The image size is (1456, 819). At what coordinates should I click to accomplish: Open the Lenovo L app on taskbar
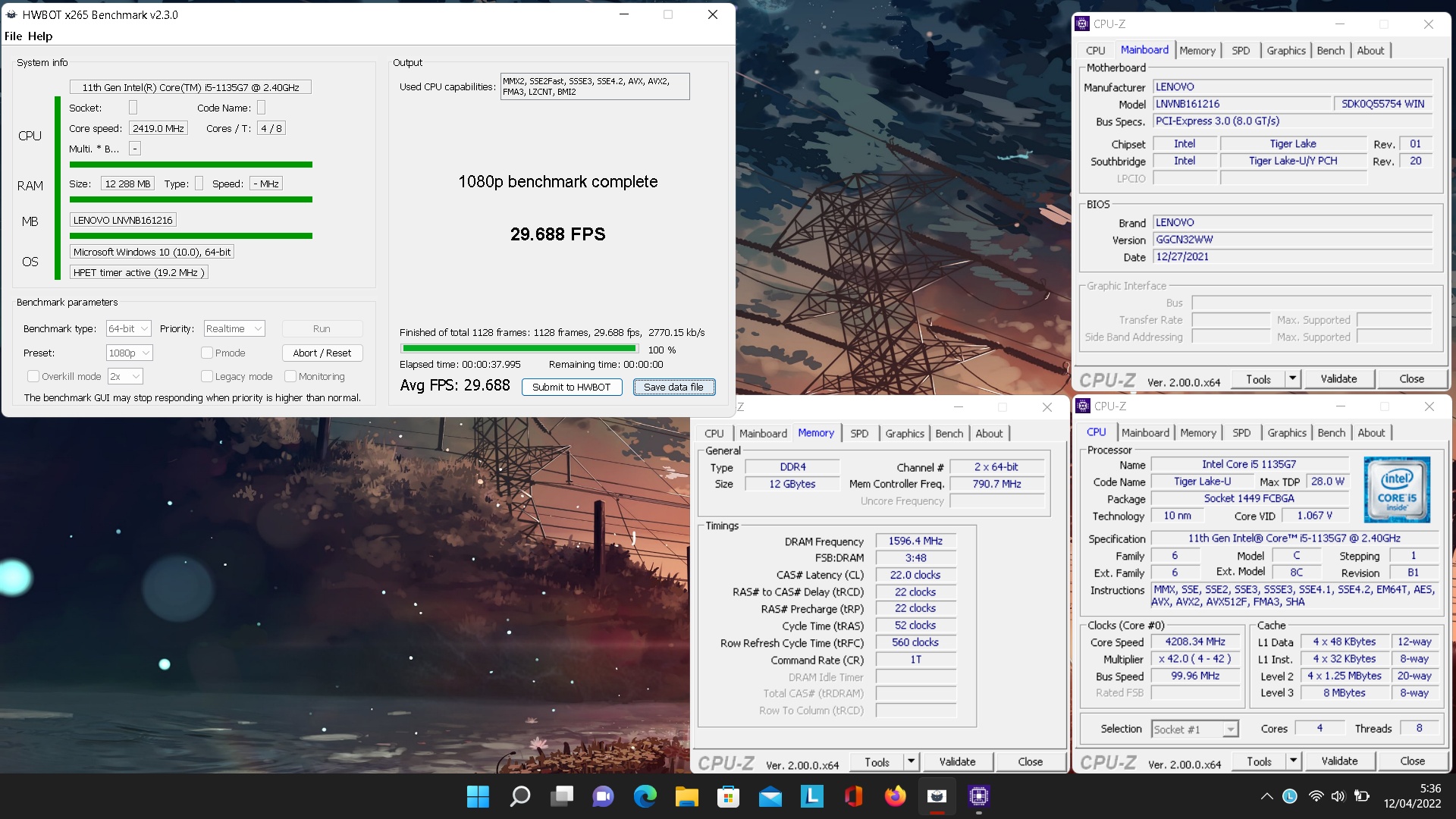pos(812,796)
